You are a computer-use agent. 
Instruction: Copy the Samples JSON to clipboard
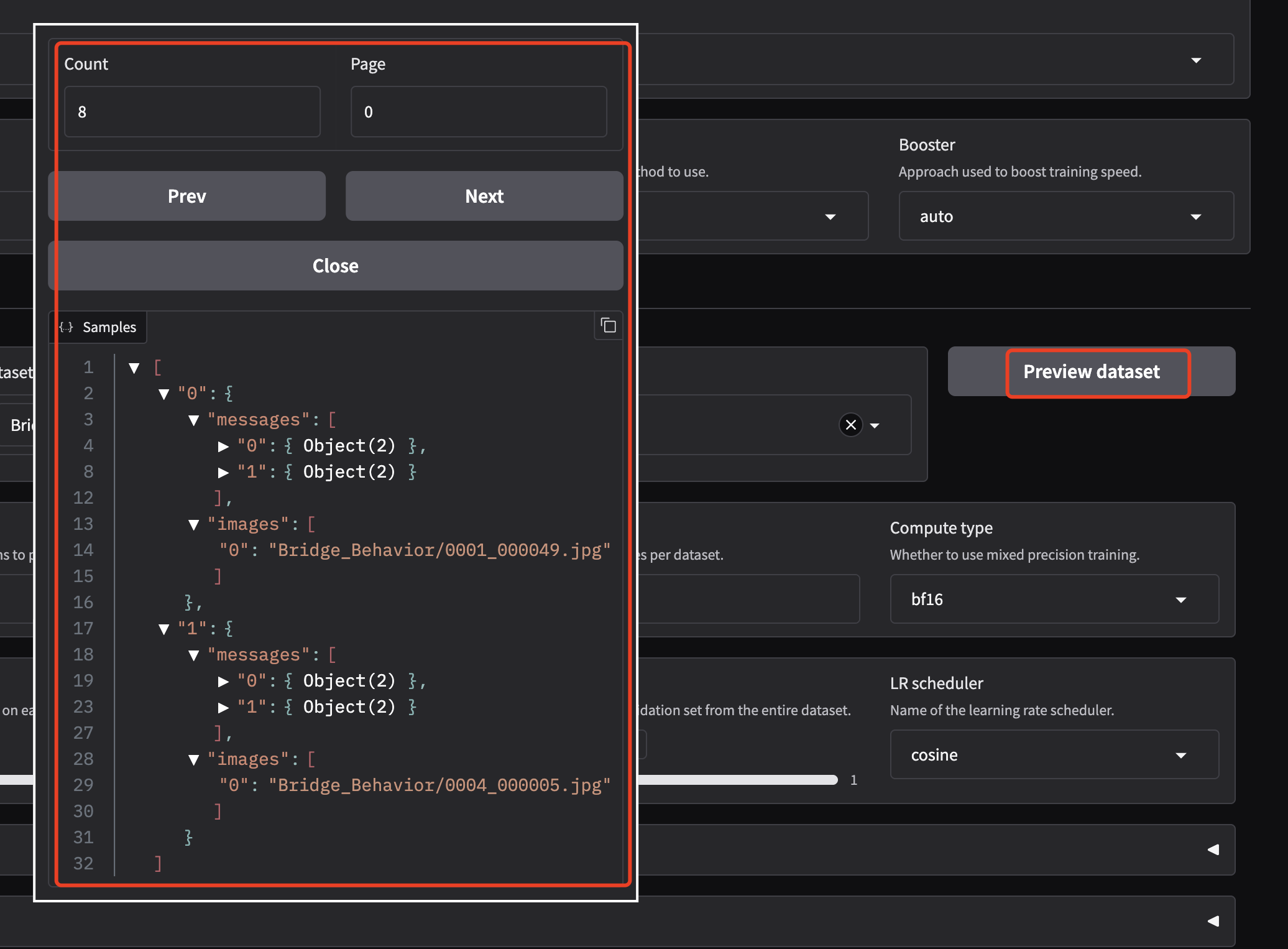tap(609, 326)
